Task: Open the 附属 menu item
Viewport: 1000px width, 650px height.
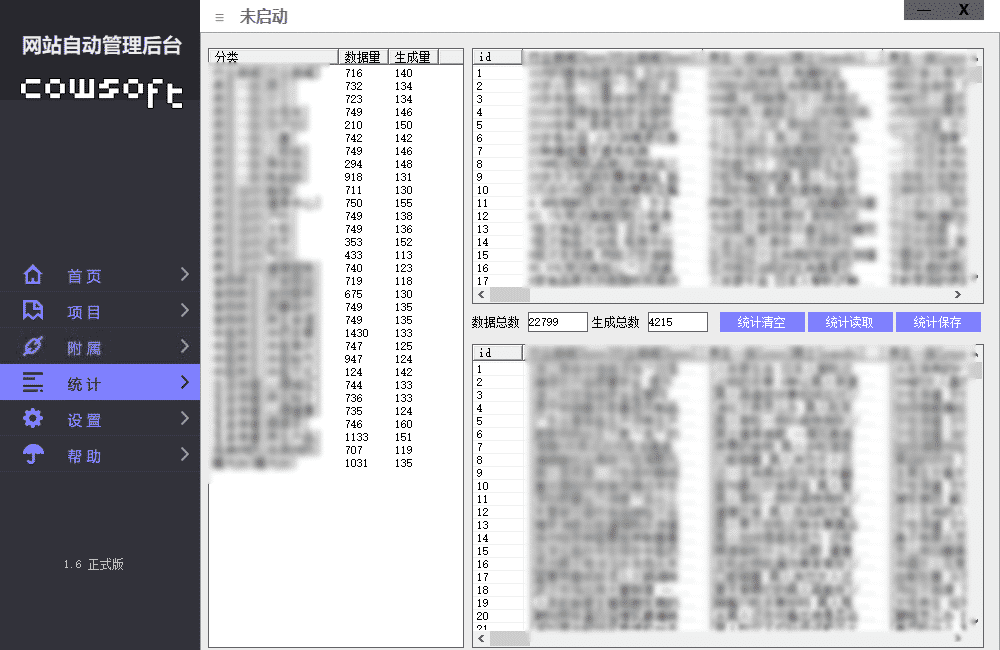Action: (85, 348)
